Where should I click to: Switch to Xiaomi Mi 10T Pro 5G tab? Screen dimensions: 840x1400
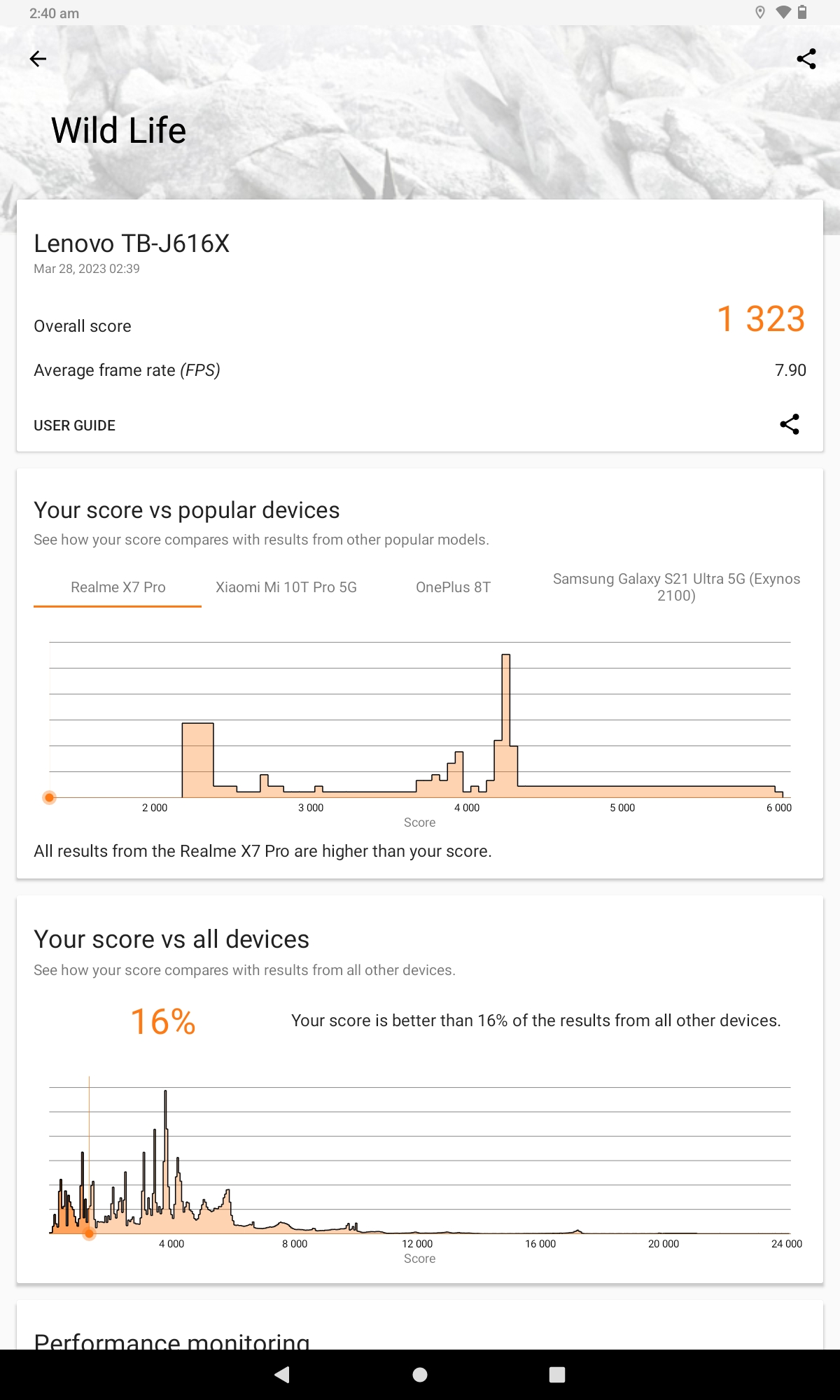coord(286,587)
